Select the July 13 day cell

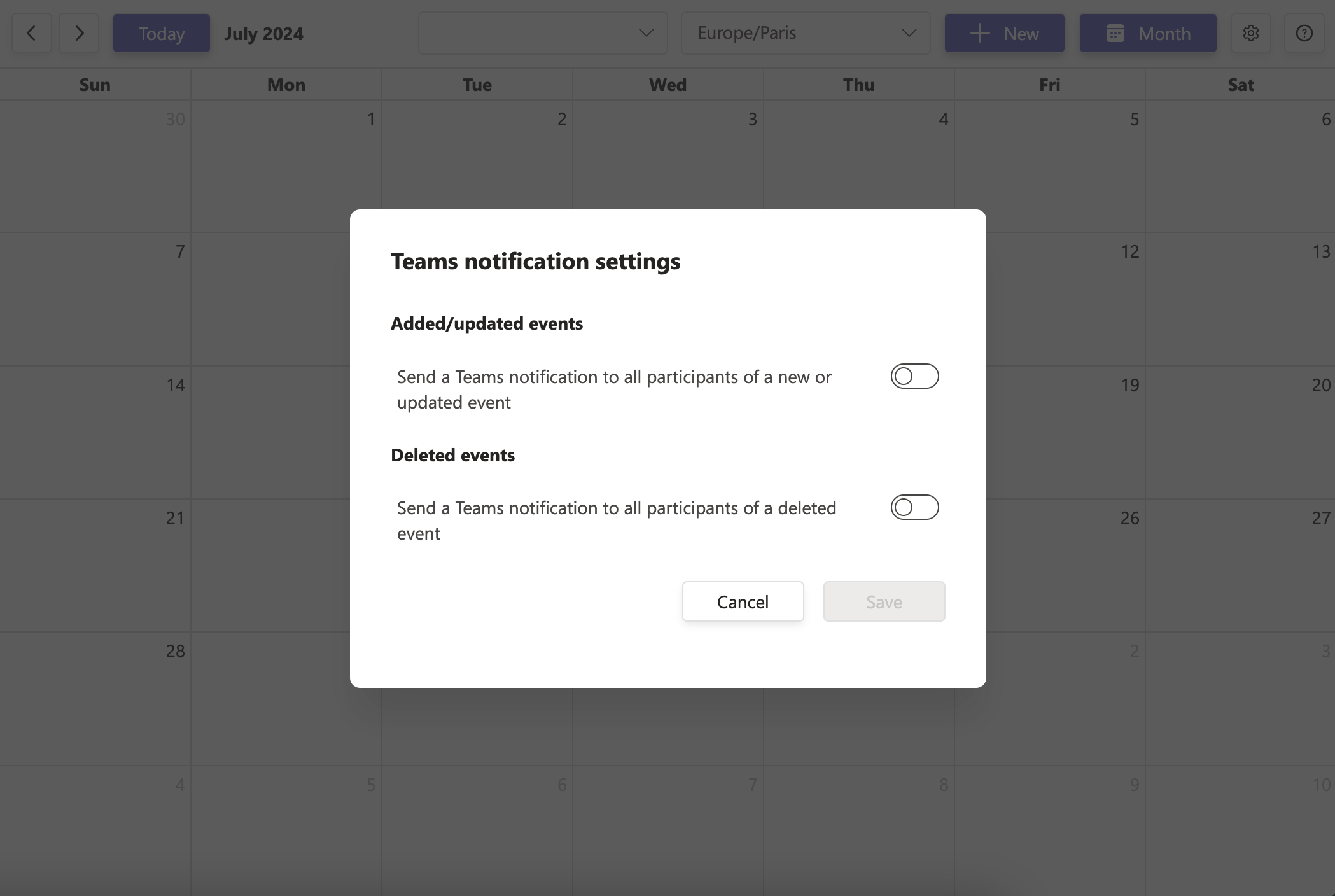point(1240,299)
